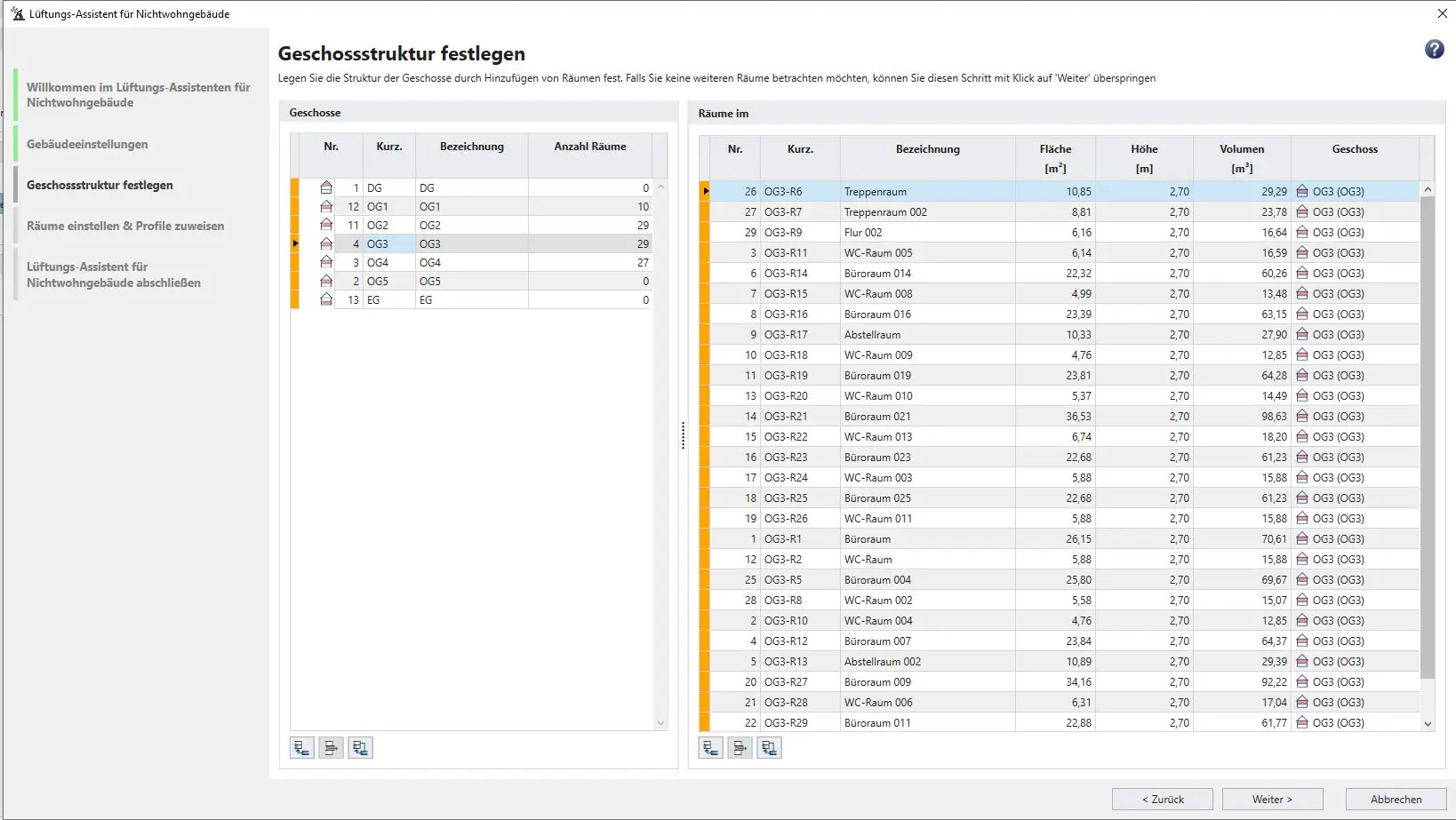This screenshot has height=820, width=1456.
Task: Open the Räume einstellen & Profile zuweisen step
Action: click(x=125, y=226)
